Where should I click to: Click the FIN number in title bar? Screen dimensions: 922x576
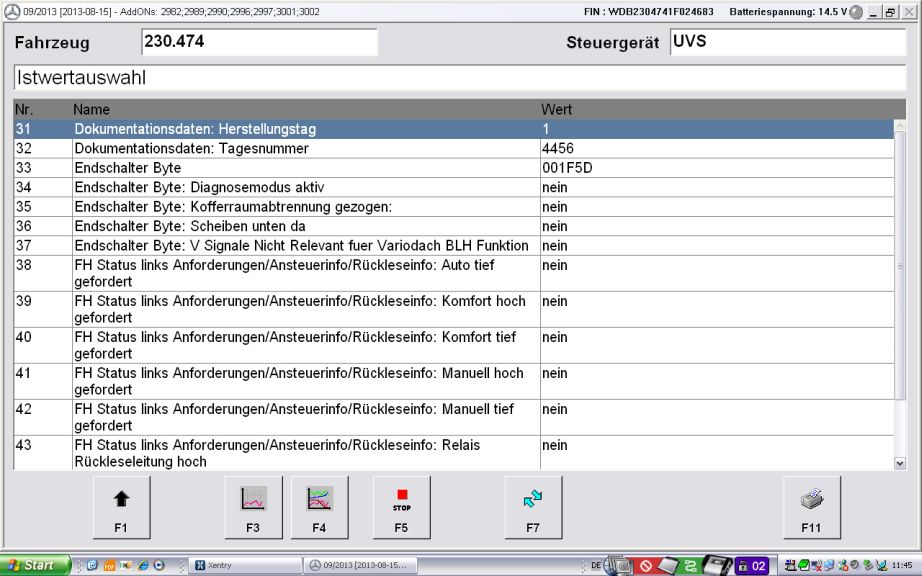pyautogui.click(x=649, y=12)
